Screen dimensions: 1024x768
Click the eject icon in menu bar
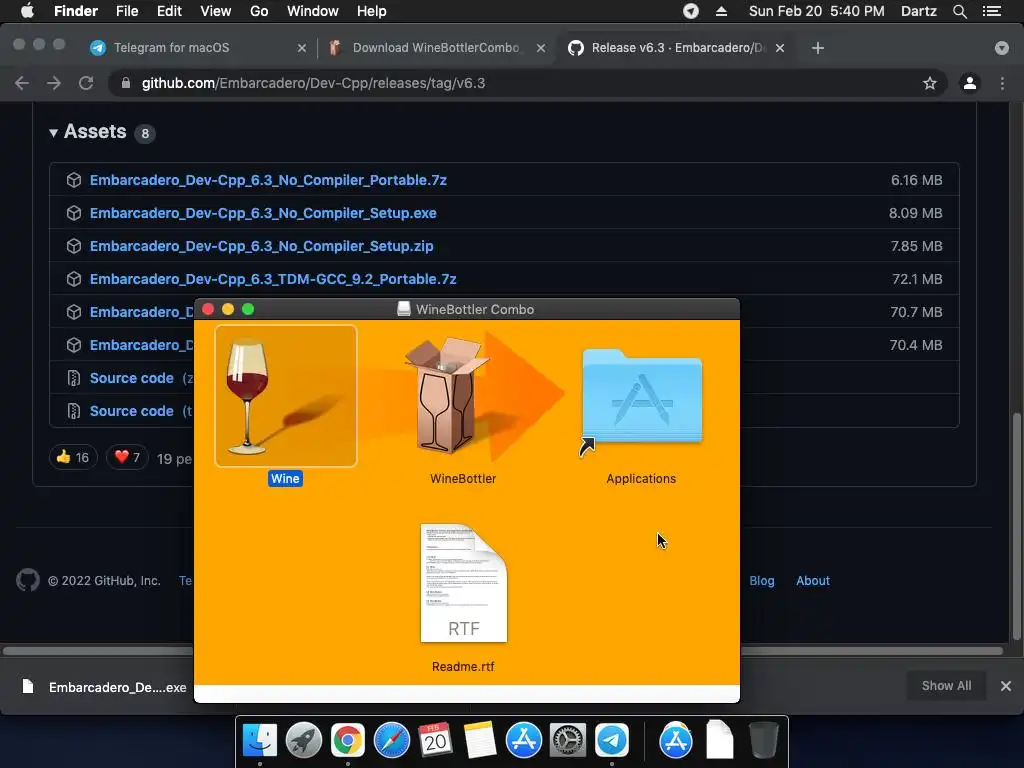coord(722,11)
